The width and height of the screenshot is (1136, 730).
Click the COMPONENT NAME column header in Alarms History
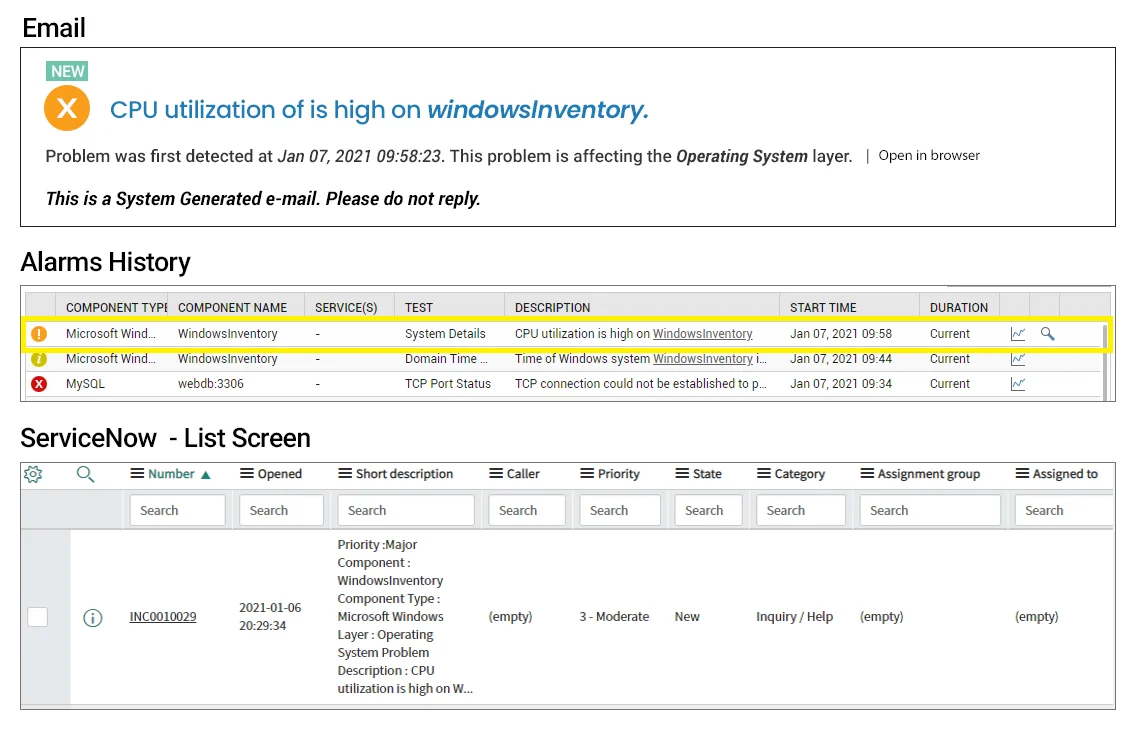click(233, 308)
